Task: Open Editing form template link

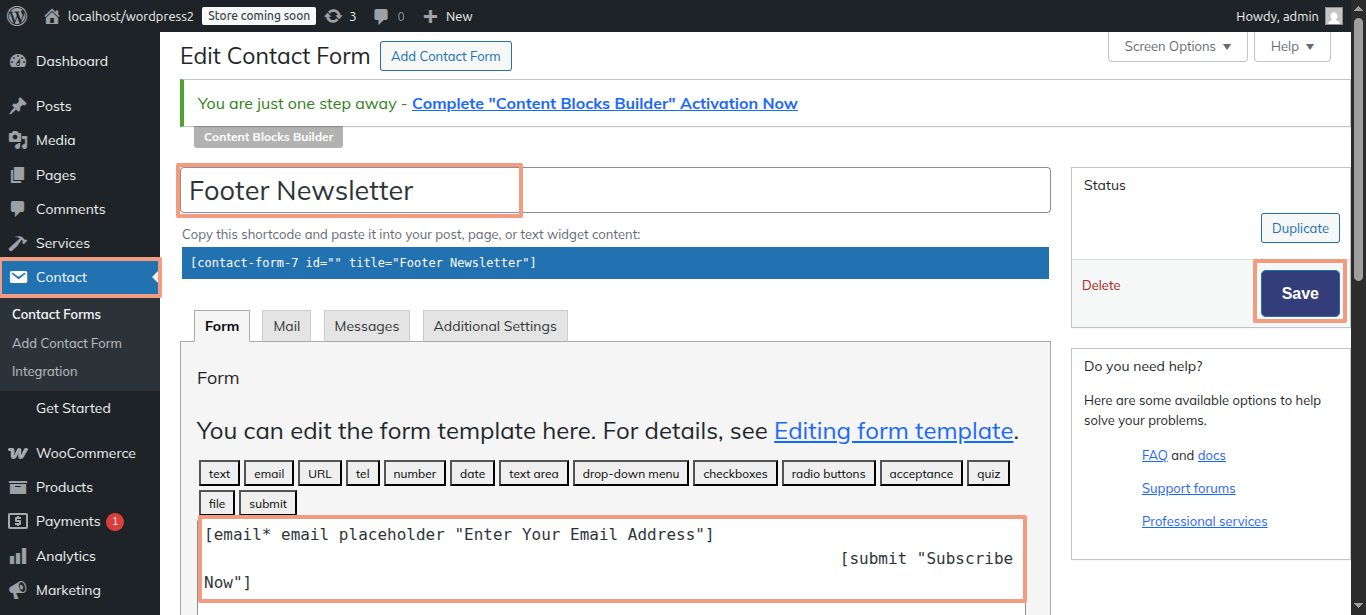Action: (894, 431)
